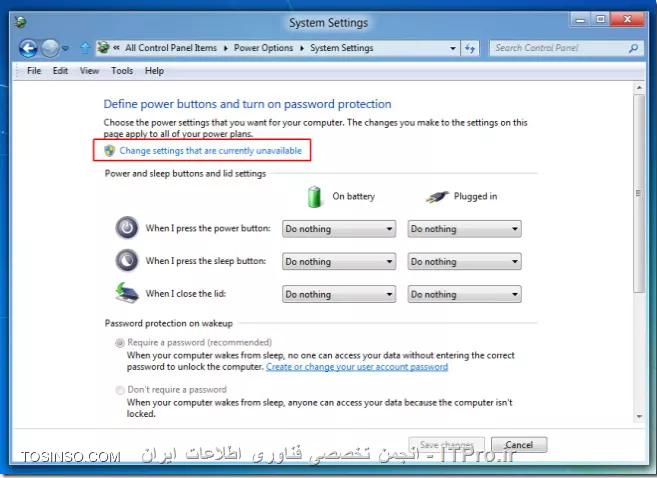Click the On battery column label
This screenshot has width=657, height=478.
354,196
